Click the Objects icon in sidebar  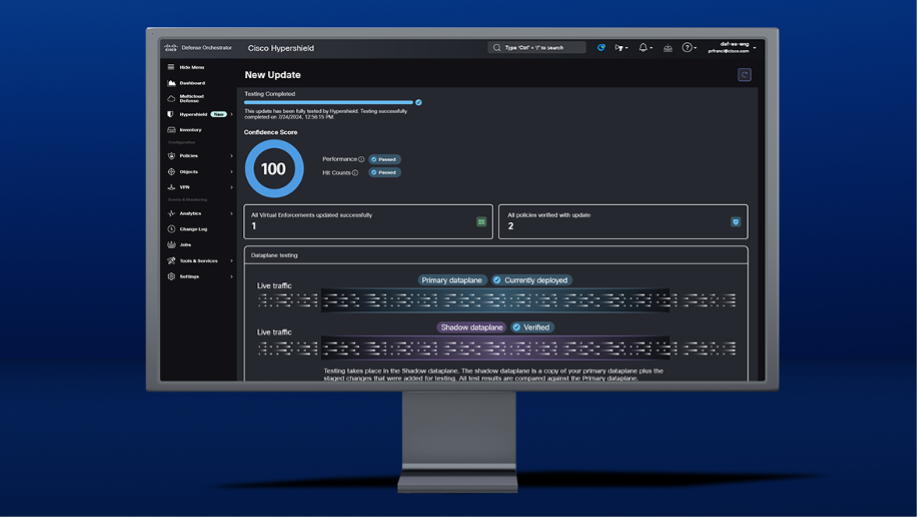point(171,172)
